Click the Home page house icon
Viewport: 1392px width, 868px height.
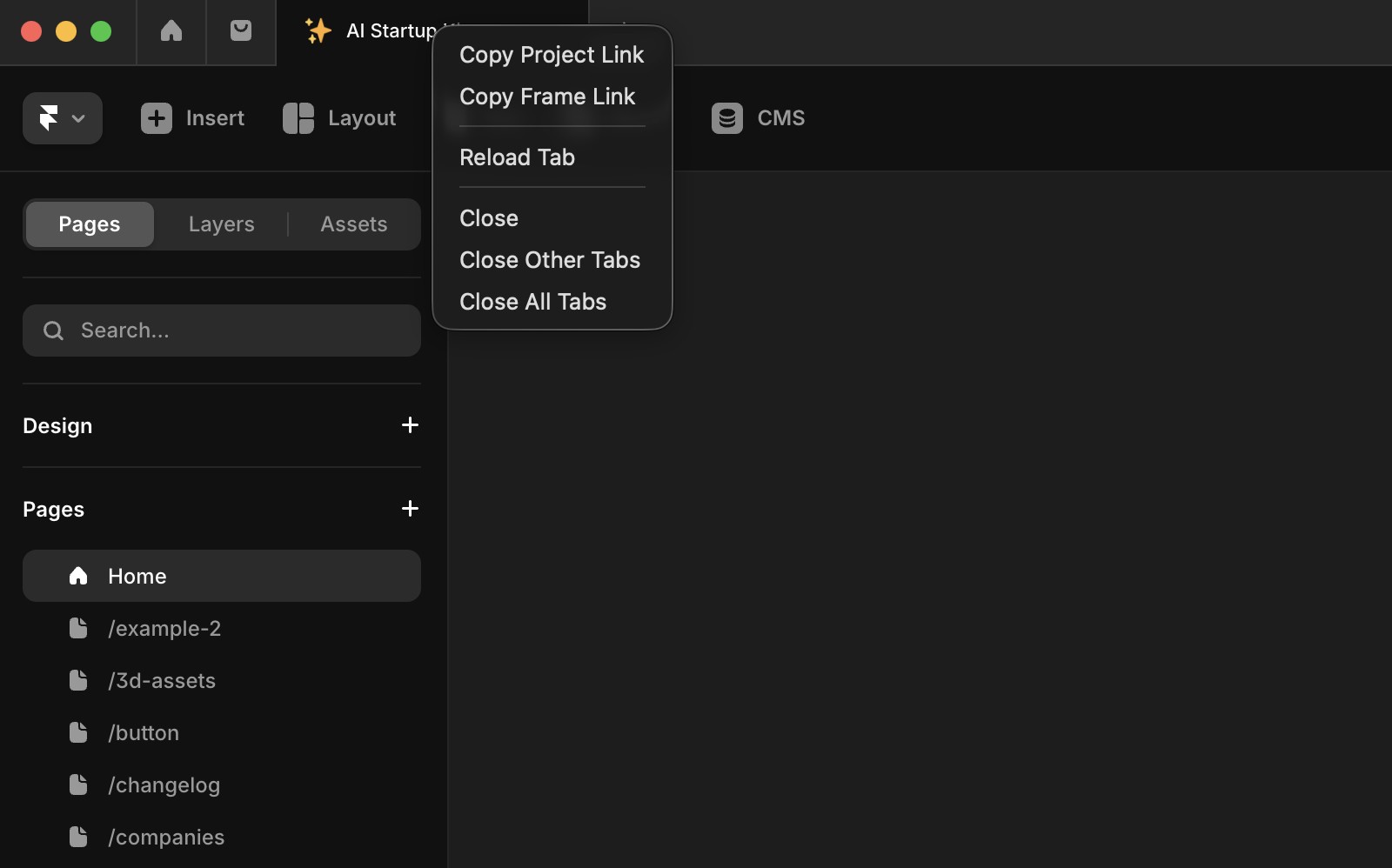[x=78, y=576]
